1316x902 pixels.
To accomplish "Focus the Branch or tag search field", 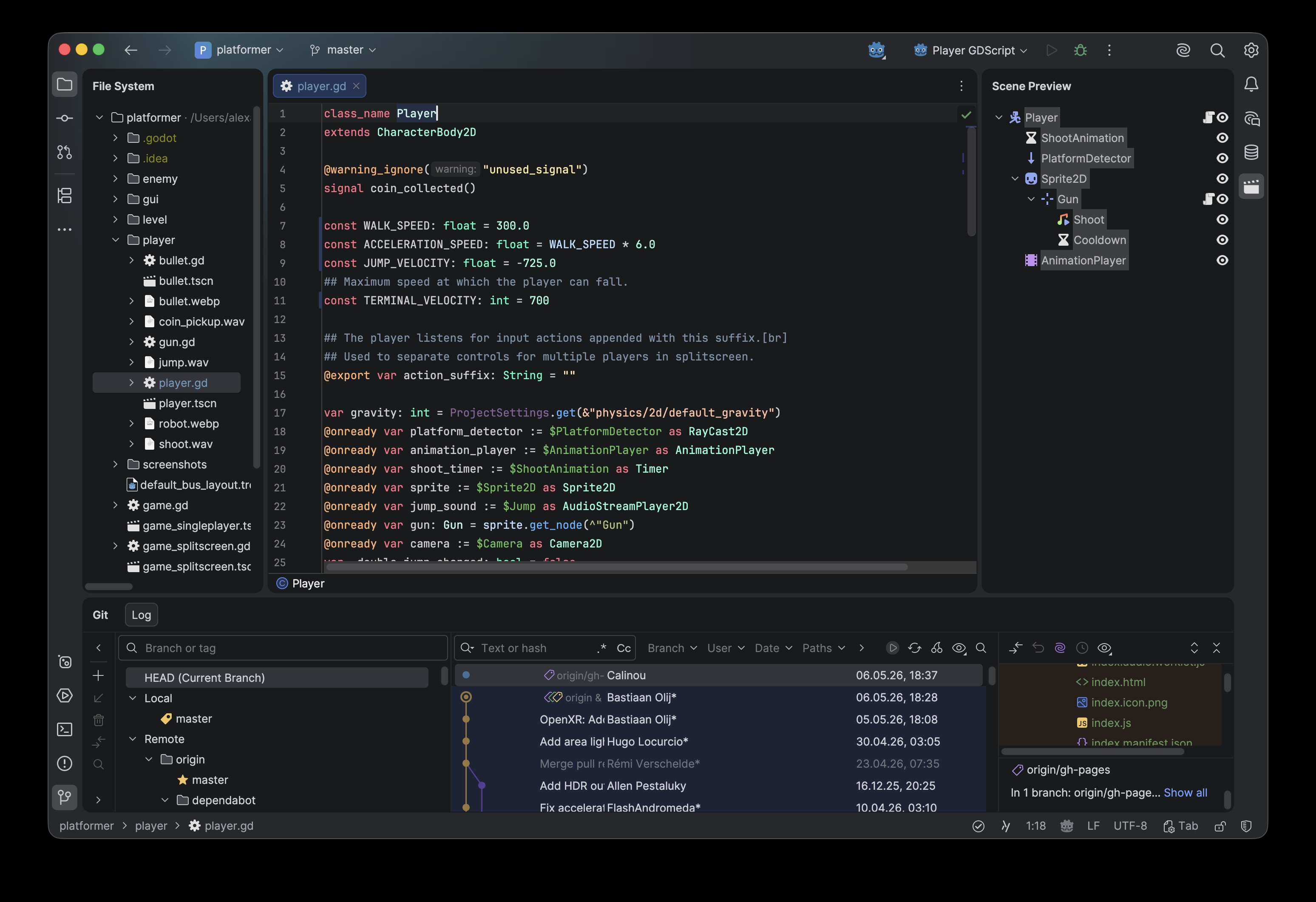I will (283, 648).
